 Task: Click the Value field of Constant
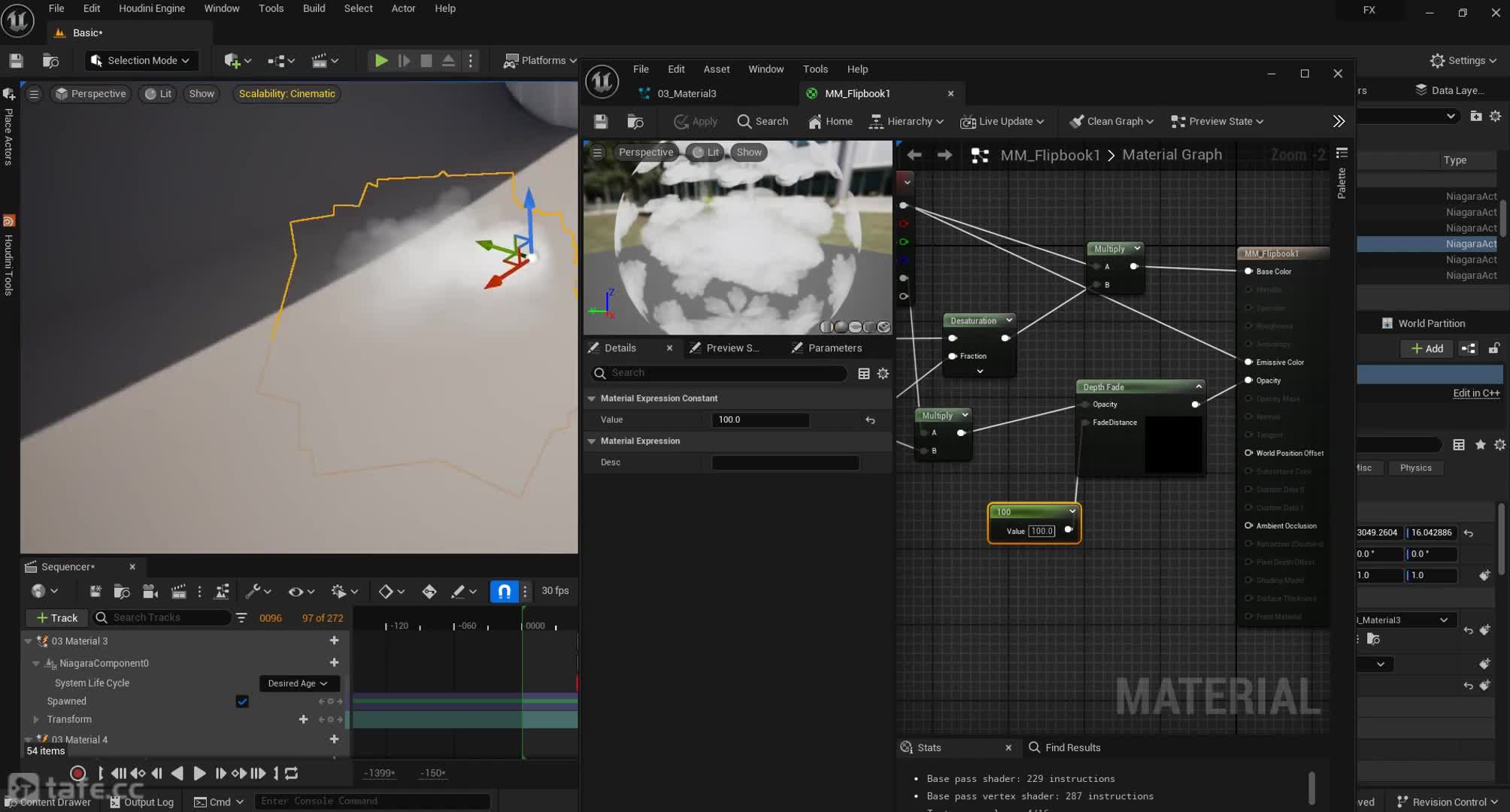[x=760, y=420]
